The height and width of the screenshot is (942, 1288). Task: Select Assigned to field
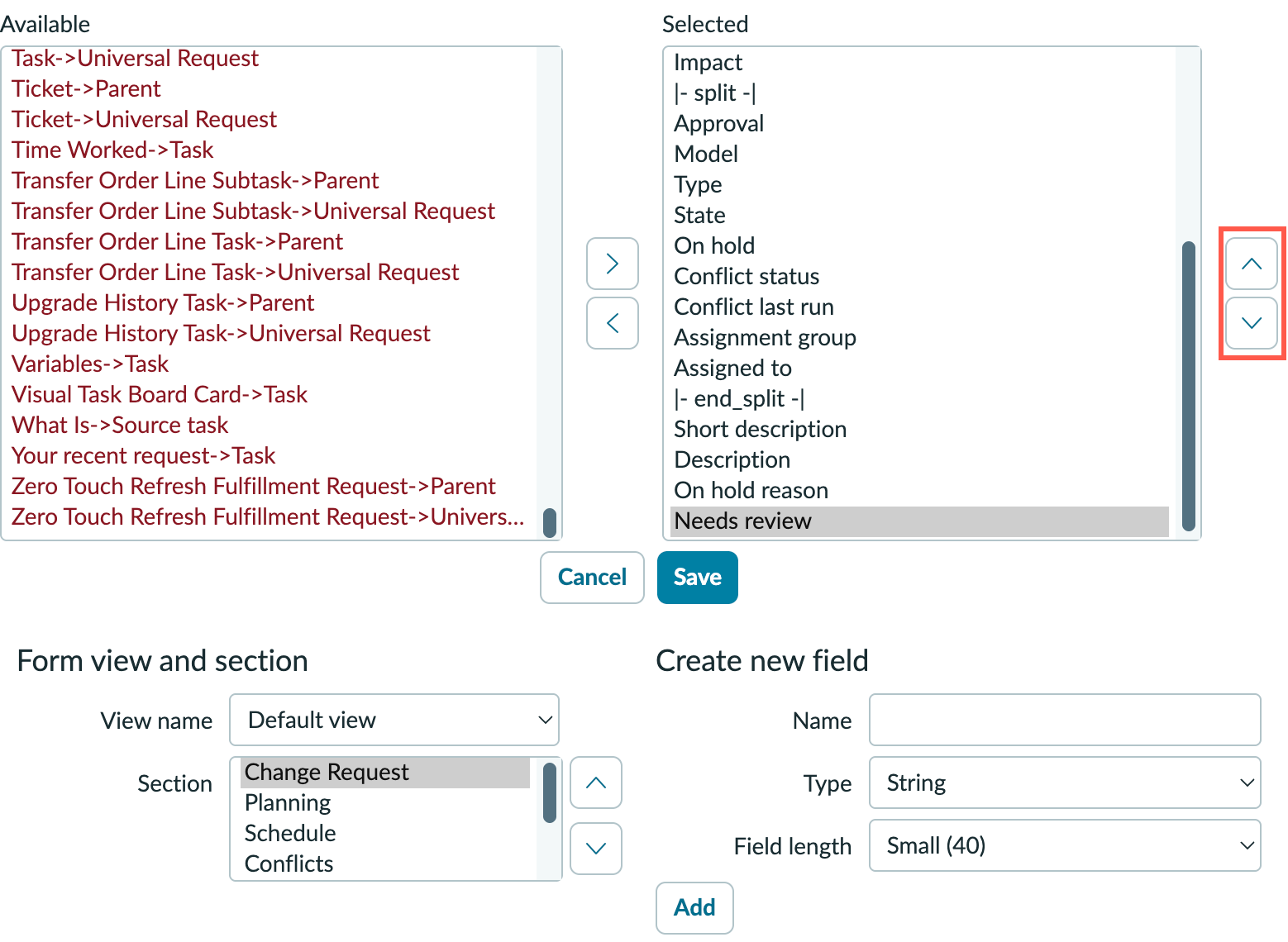click(919, 369)
